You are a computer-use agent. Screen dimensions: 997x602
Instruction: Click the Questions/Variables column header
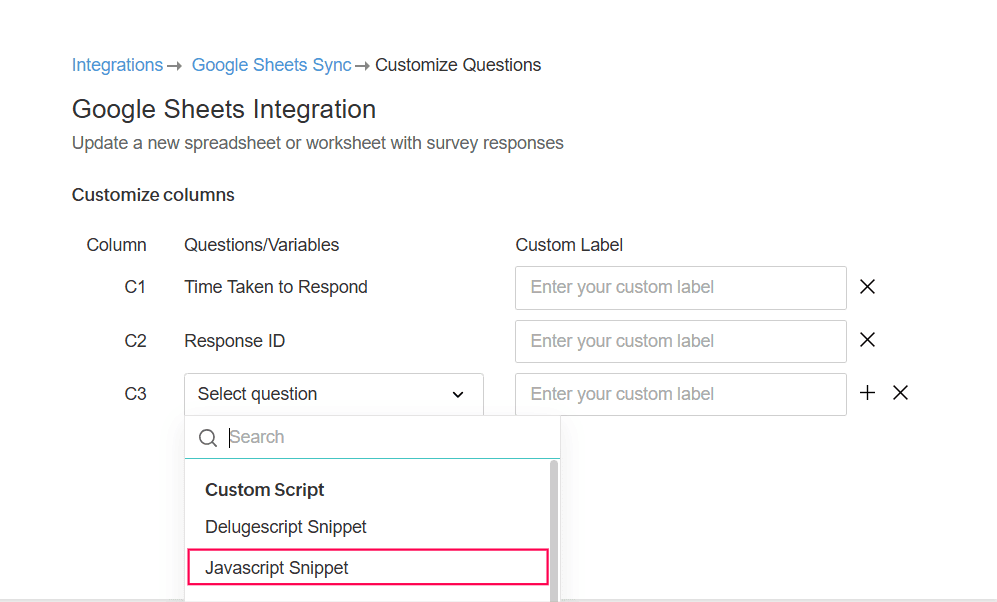(x=262, y=245)
